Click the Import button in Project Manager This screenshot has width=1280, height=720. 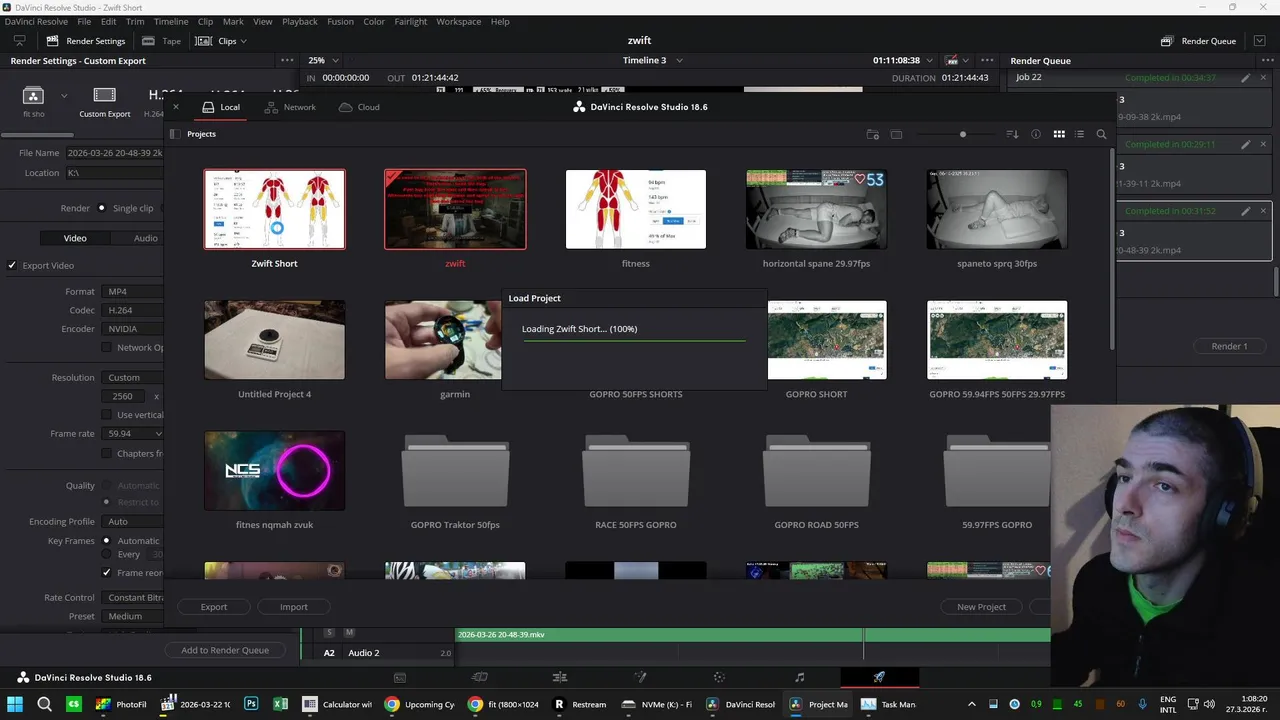coord(294,607)
